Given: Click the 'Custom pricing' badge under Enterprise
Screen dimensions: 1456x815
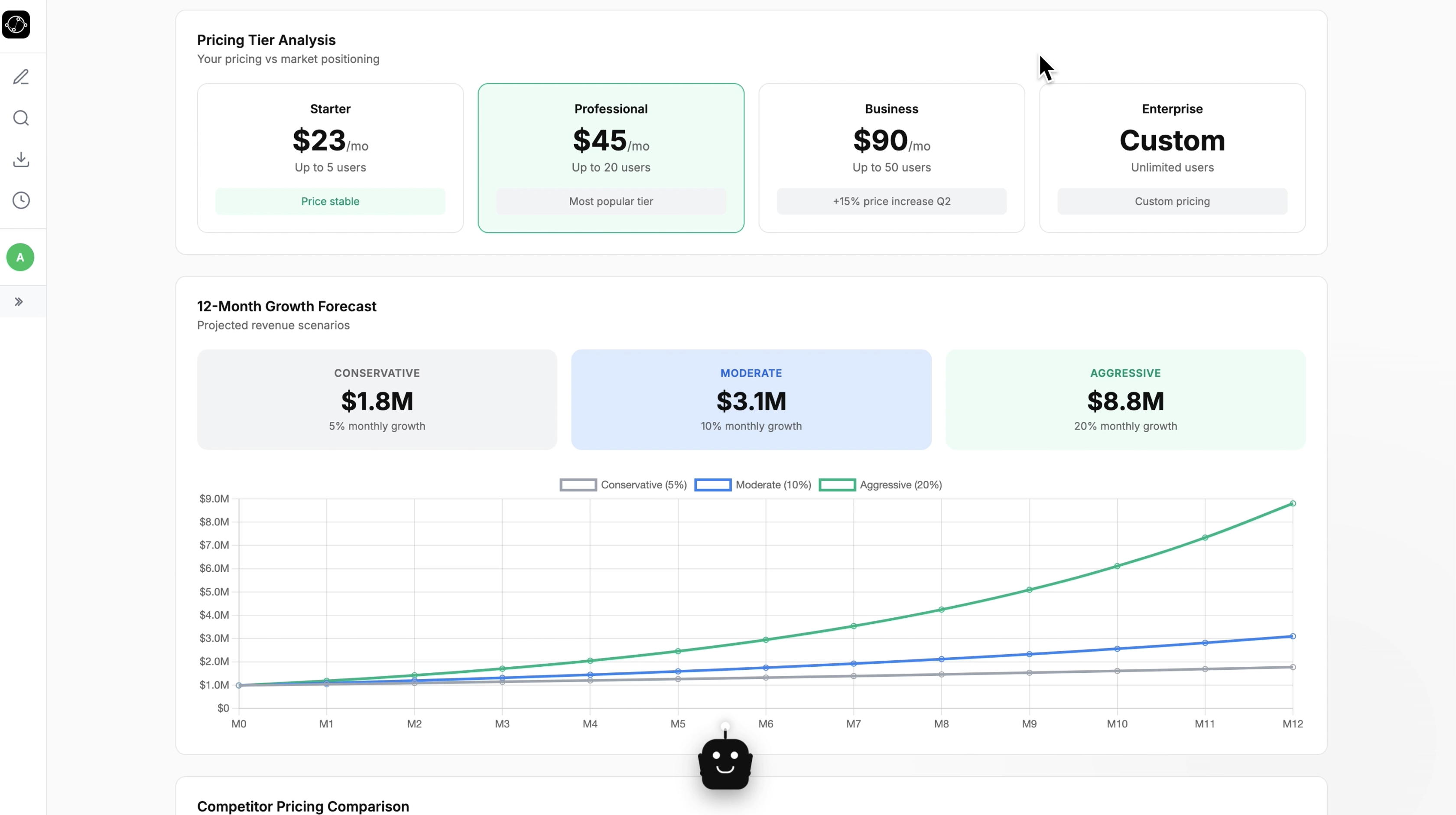Looking at the screenshot, I should point(1172,201).
